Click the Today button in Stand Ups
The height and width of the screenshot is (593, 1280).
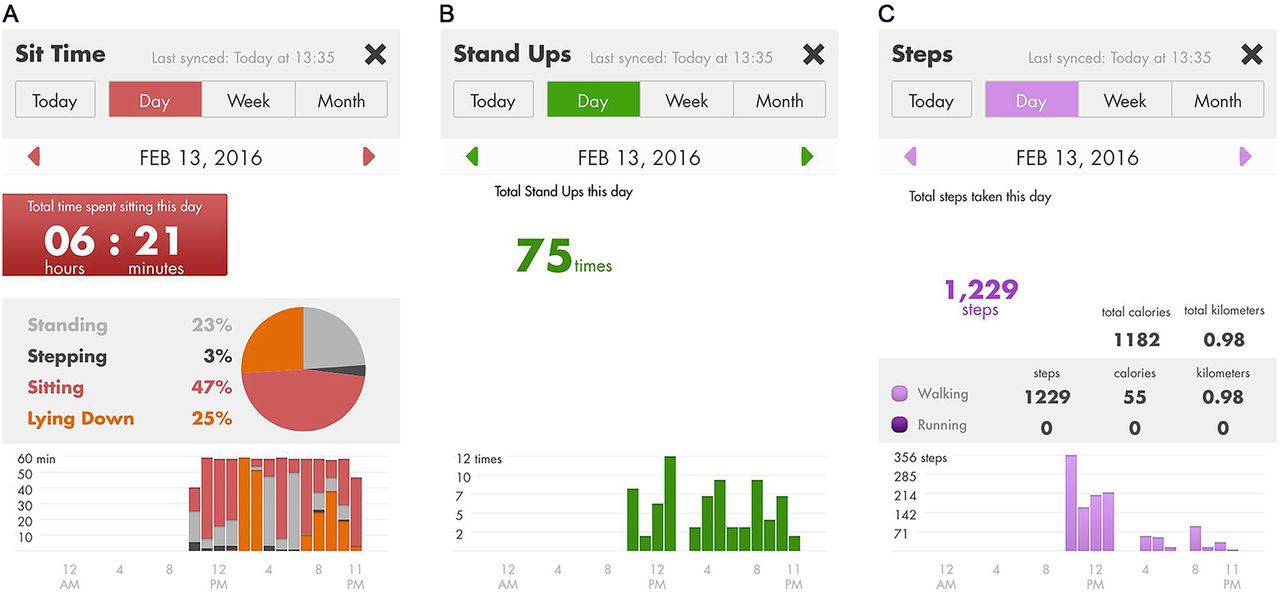(493, 100)
